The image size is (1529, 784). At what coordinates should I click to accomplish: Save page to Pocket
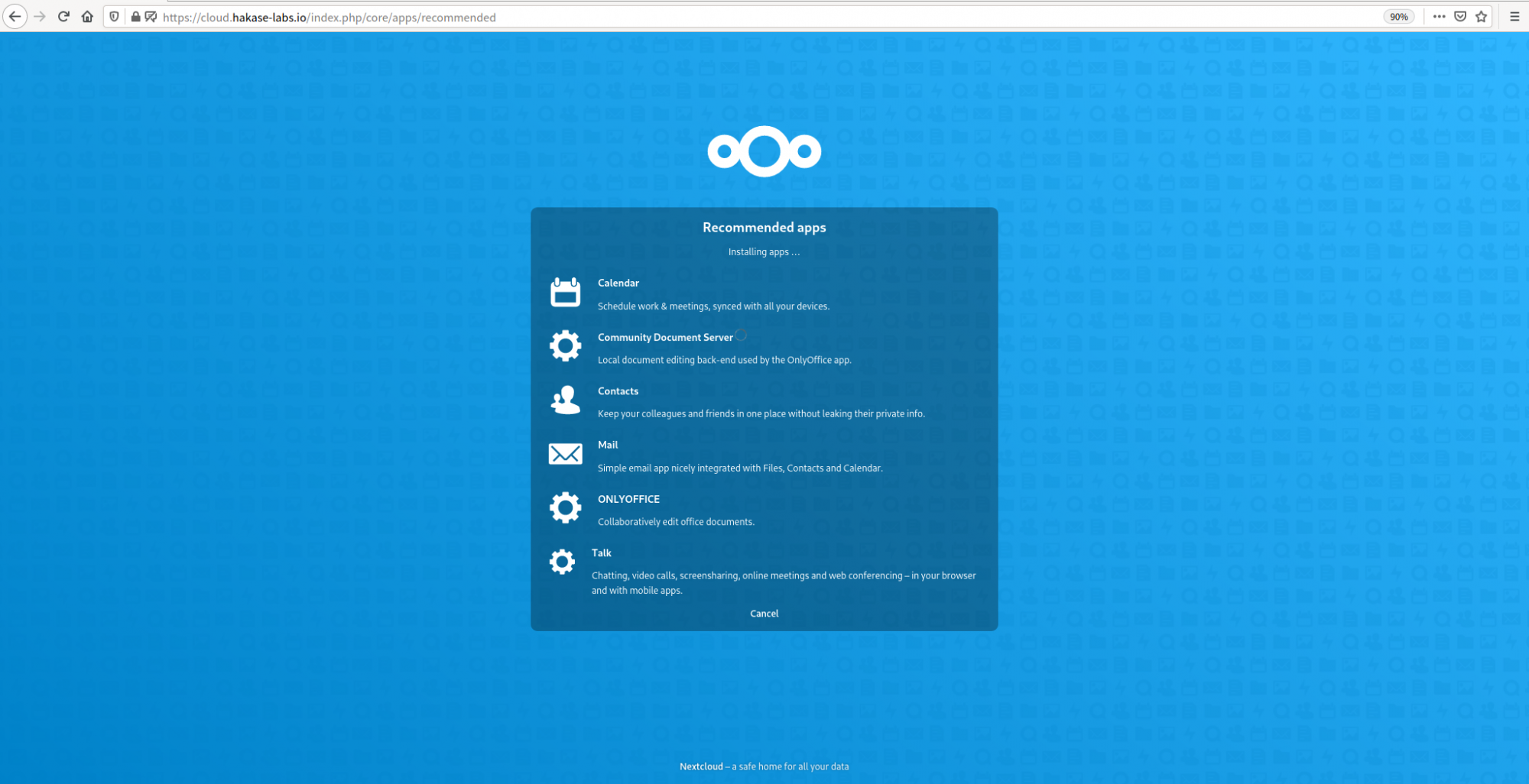tap(1460, 17)
